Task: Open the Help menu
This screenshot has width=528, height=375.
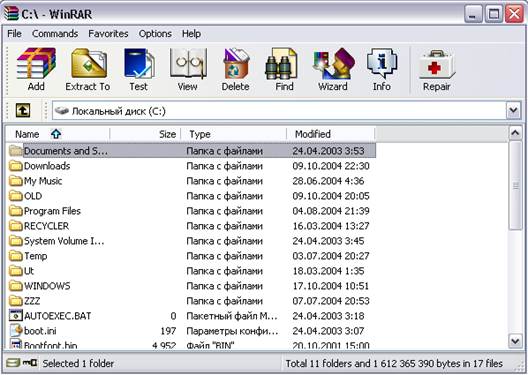Action: pos(191,34)
